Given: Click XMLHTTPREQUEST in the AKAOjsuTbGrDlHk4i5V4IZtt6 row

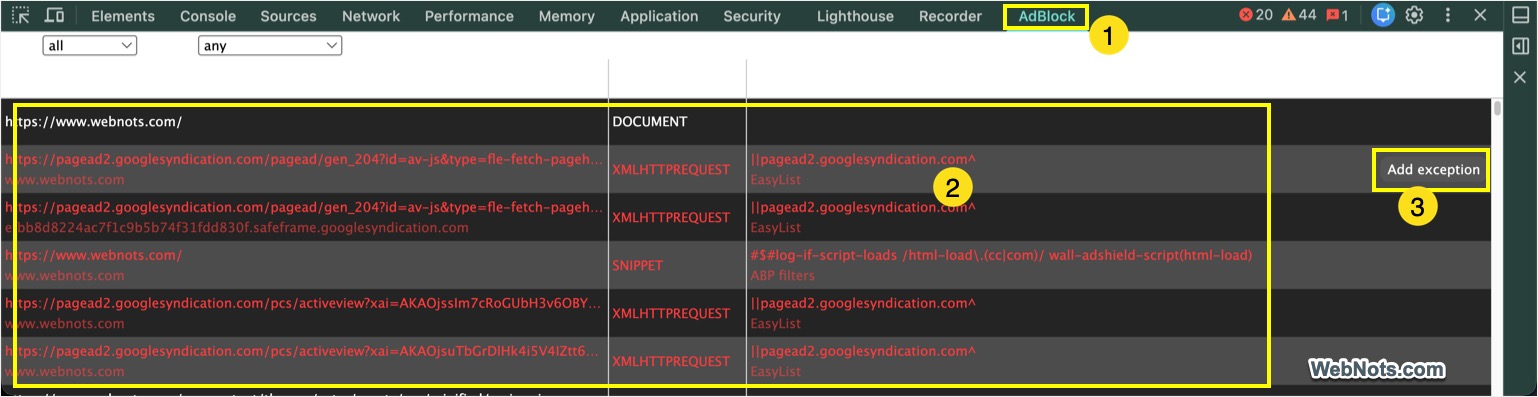Looking at the screenshot, I should pos(671,362).
